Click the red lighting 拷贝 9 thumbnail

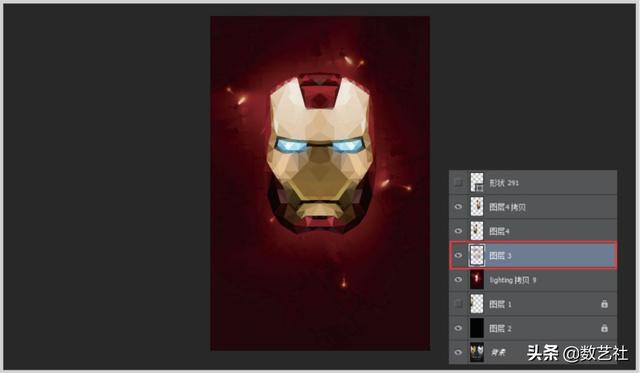click(x=477, y=280)
